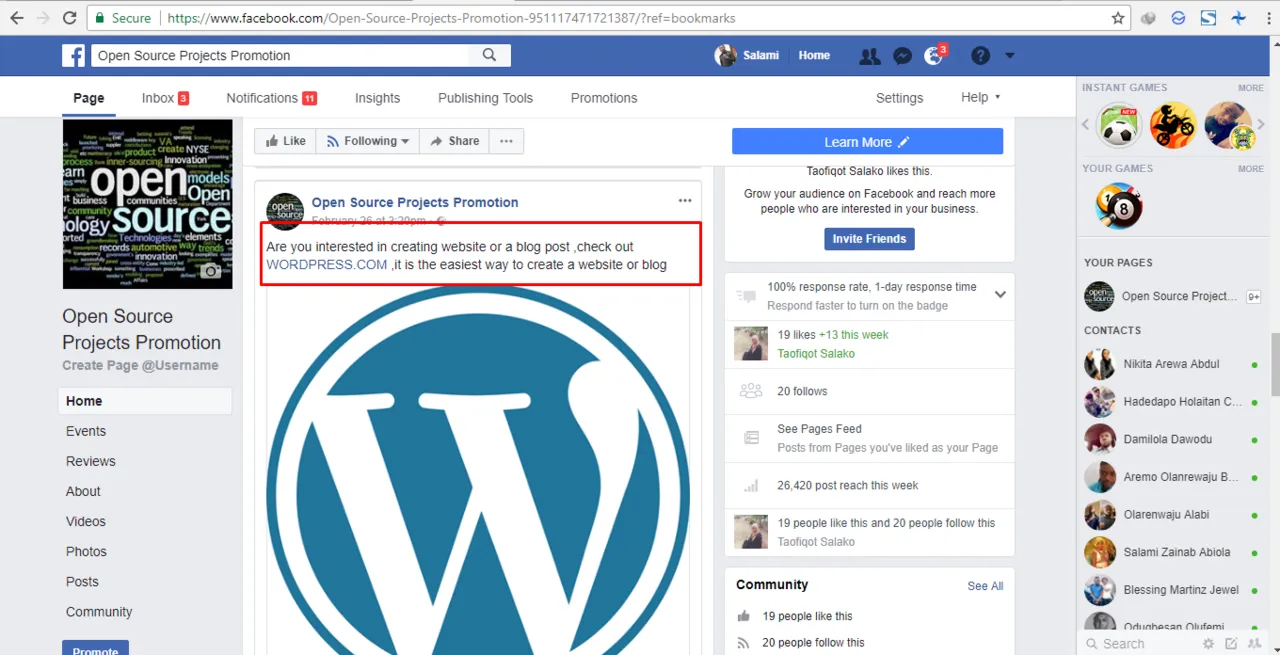Click the blue pinwheel extension icon
The height and width of the screenshot is (655, 1280).
point(1238,18)
